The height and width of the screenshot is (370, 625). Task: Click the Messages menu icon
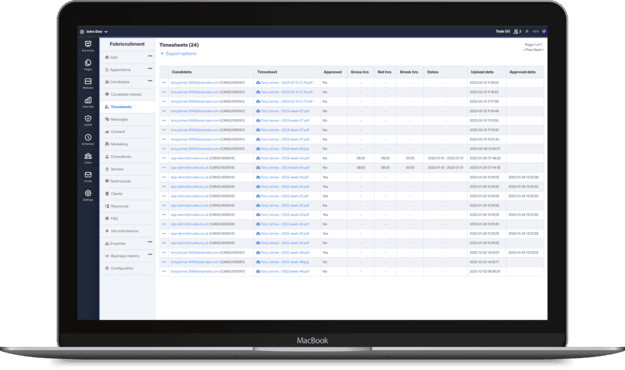pyautogui.click(x=107, y=119)
